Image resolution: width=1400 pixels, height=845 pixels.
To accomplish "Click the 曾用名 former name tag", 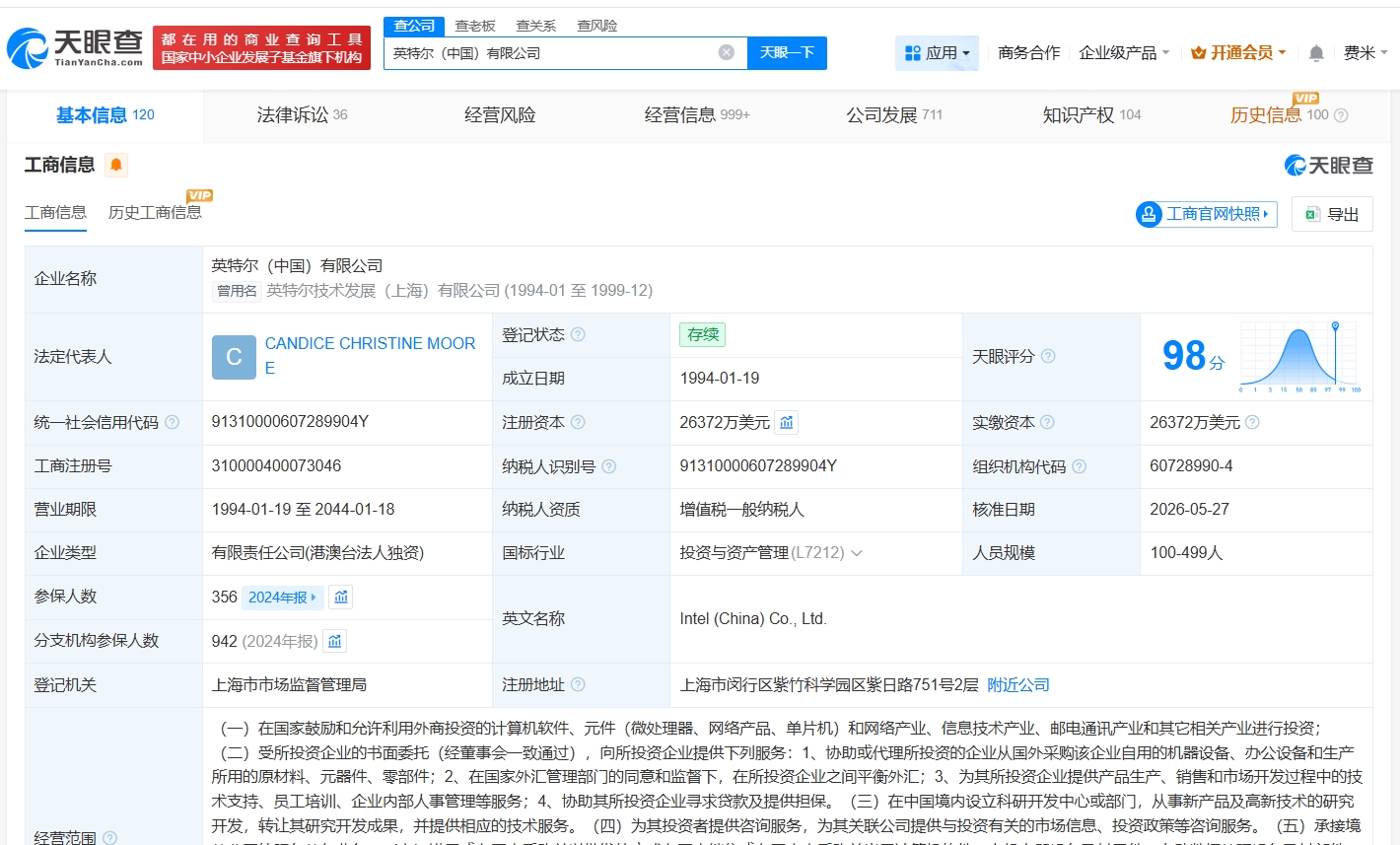I will 237,291.
